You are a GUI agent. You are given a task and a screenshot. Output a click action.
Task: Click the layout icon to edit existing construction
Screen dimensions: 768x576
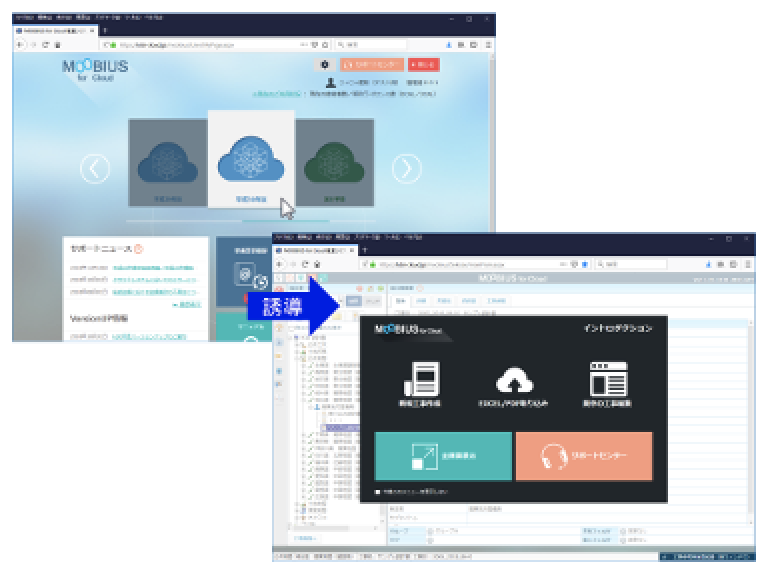(608, 379)
